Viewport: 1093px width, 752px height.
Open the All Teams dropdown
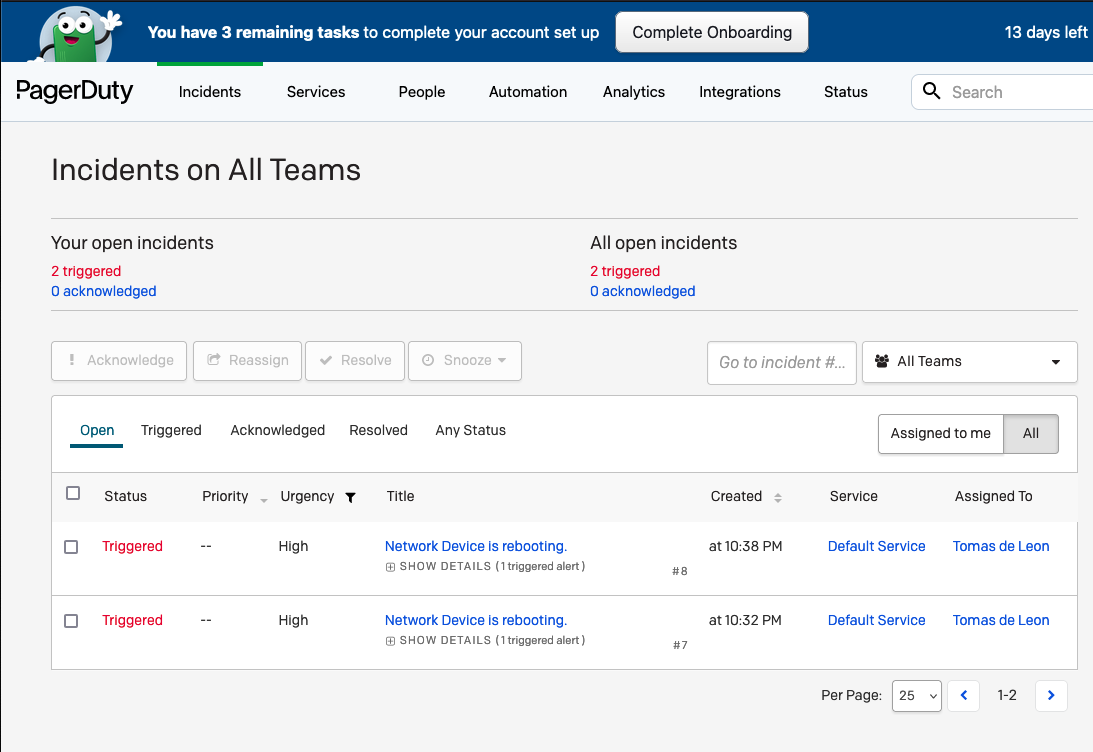pyautogui.click(x=969, y=362)
